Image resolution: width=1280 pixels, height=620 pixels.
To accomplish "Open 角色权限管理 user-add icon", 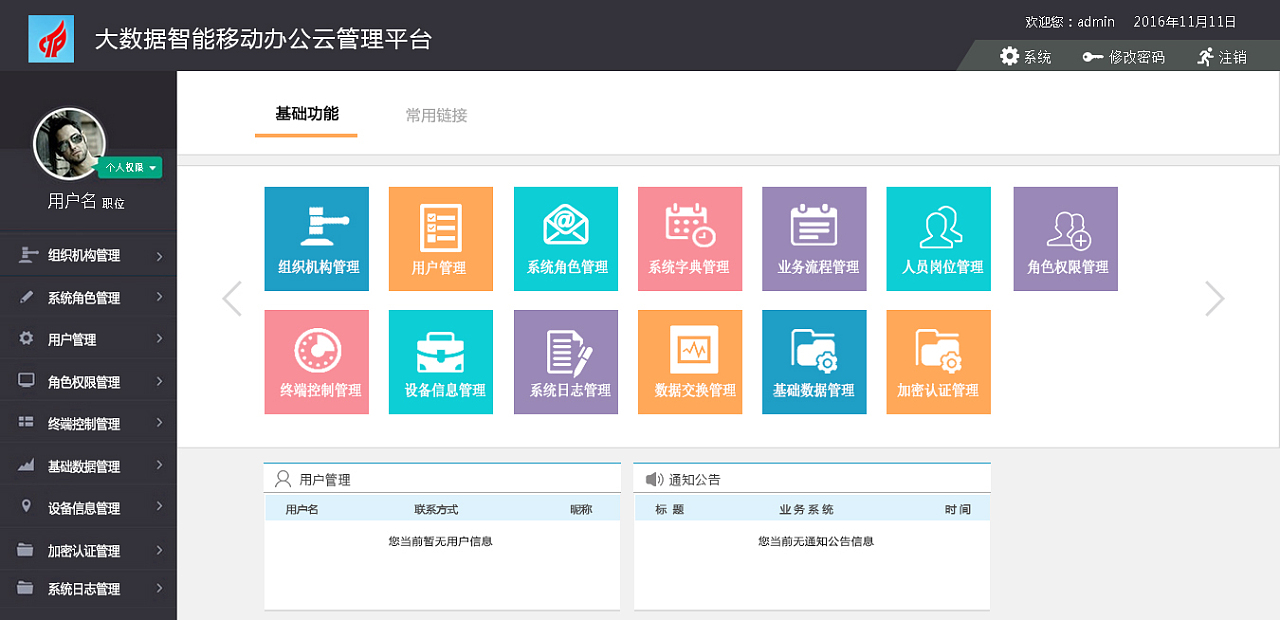I will tap(1065, 238).
